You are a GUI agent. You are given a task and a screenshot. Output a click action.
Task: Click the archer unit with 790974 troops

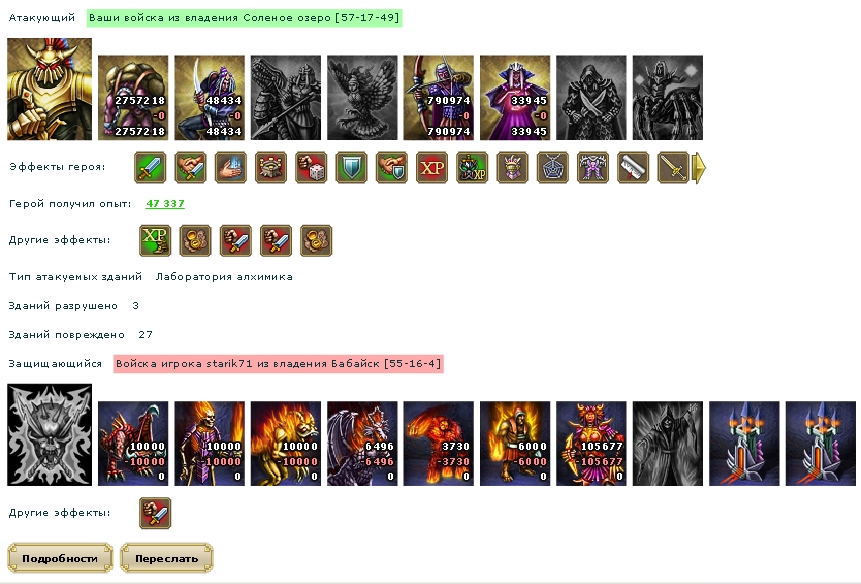pyautogui.click(x=438, y=98)
